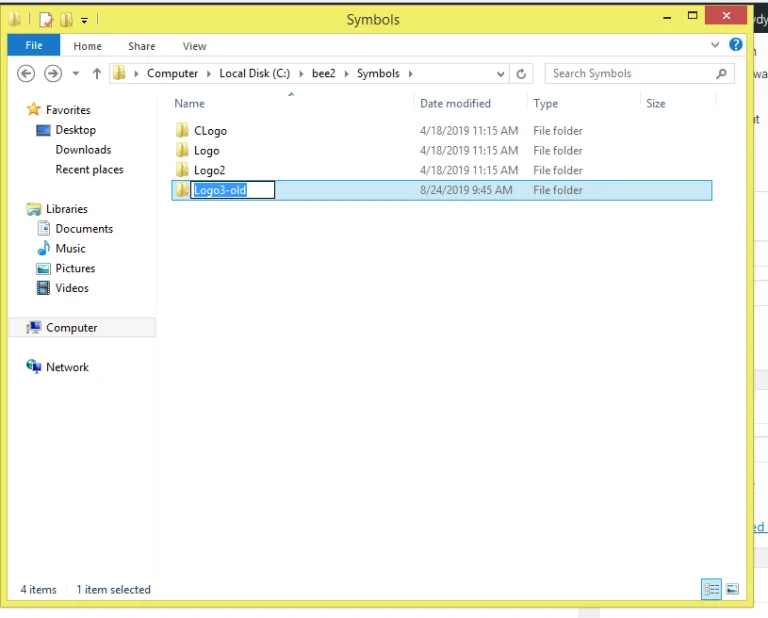Sort by the Date modified column
Viewport: 768px width, 618px height.
[455, 103]
